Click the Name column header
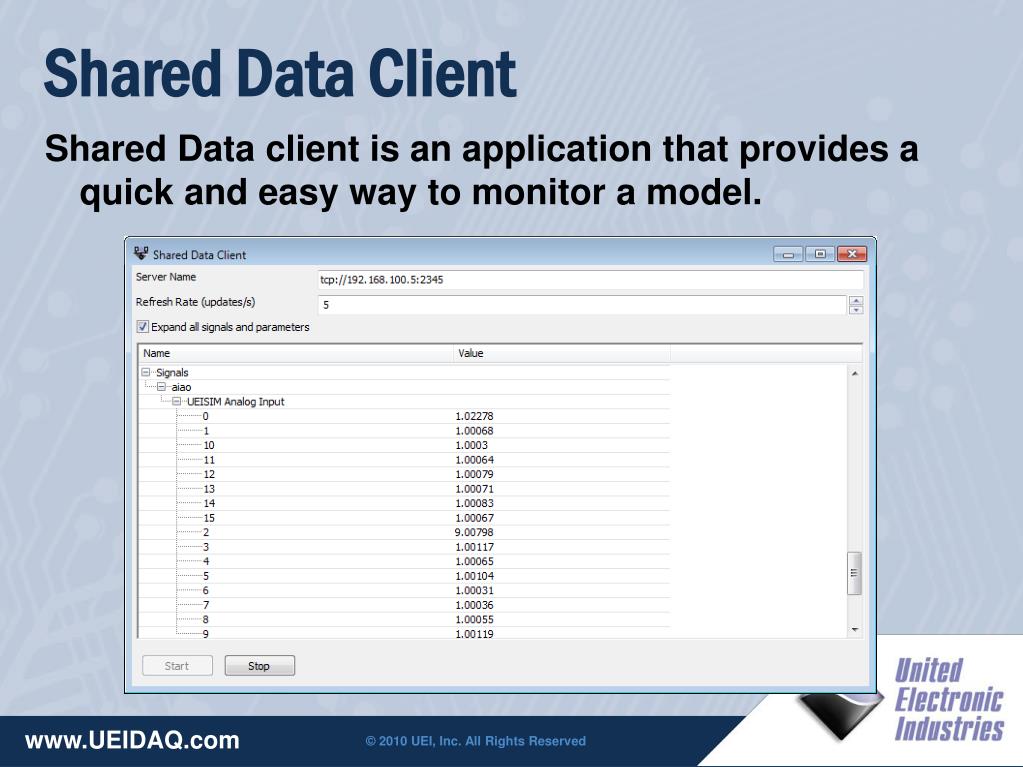 point(296,353)
